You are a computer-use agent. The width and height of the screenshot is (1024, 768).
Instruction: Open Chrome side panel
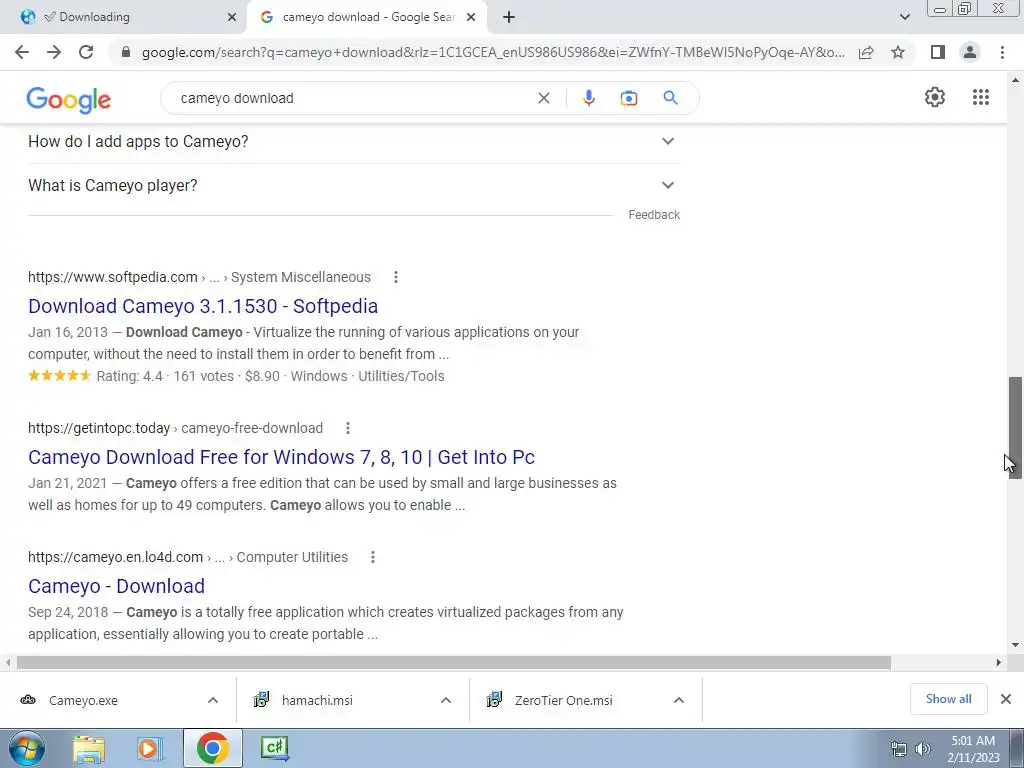[x=938, y=52]
